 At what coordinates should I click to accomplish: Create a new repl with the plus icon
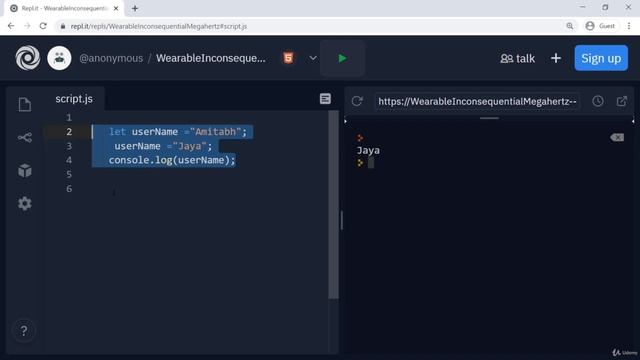coord(556,58)
